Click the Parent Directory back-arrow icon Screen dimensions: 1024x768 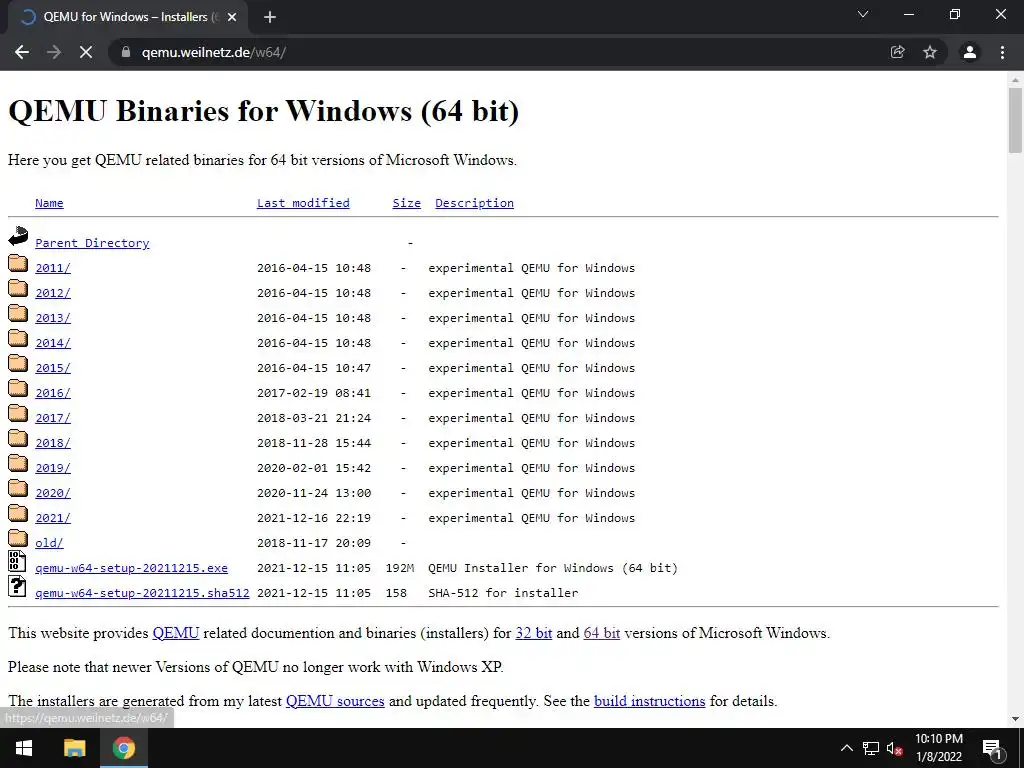[x=18, y=237]
